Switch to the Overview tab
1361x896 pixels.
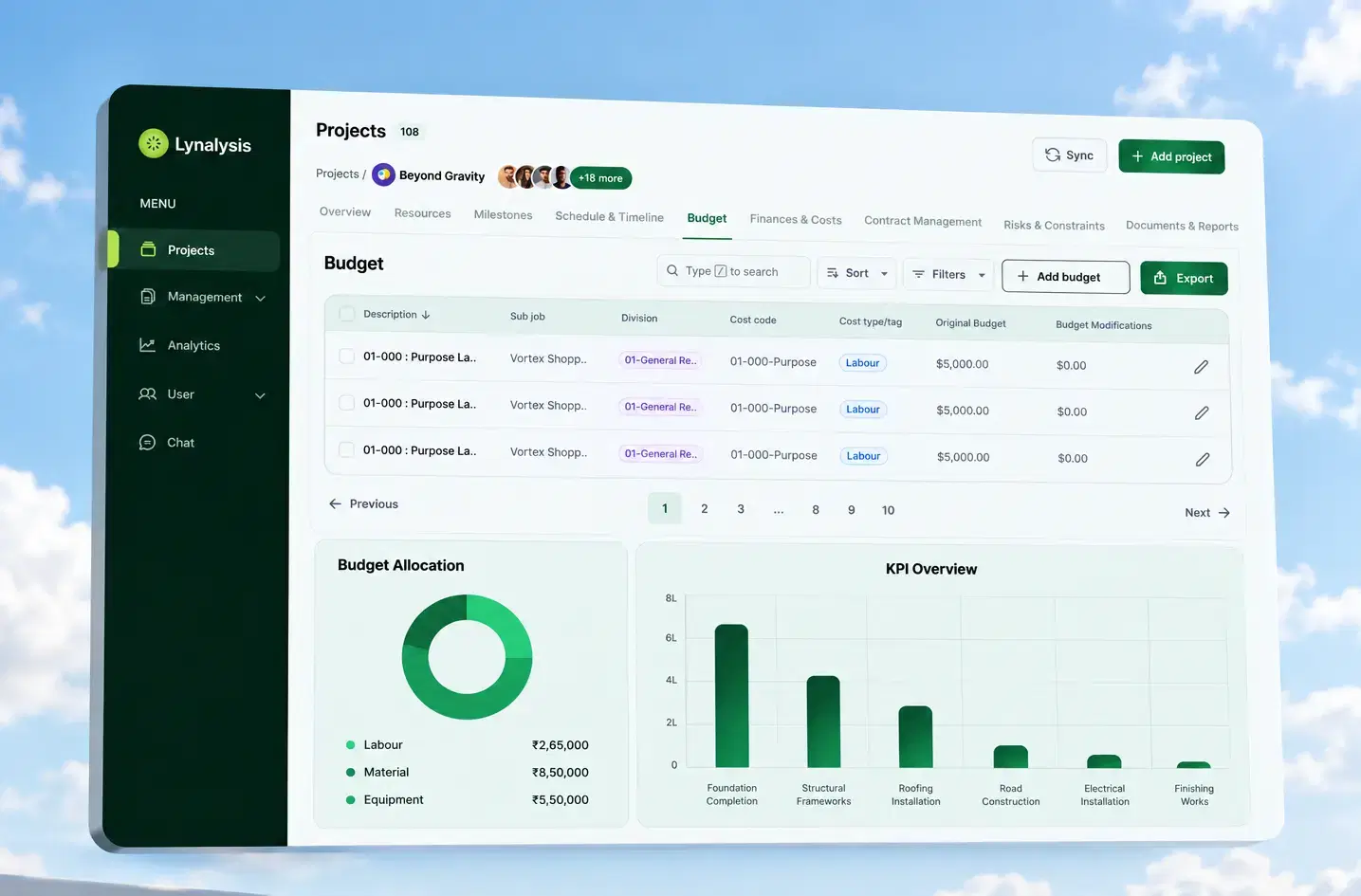click(345, 212)
